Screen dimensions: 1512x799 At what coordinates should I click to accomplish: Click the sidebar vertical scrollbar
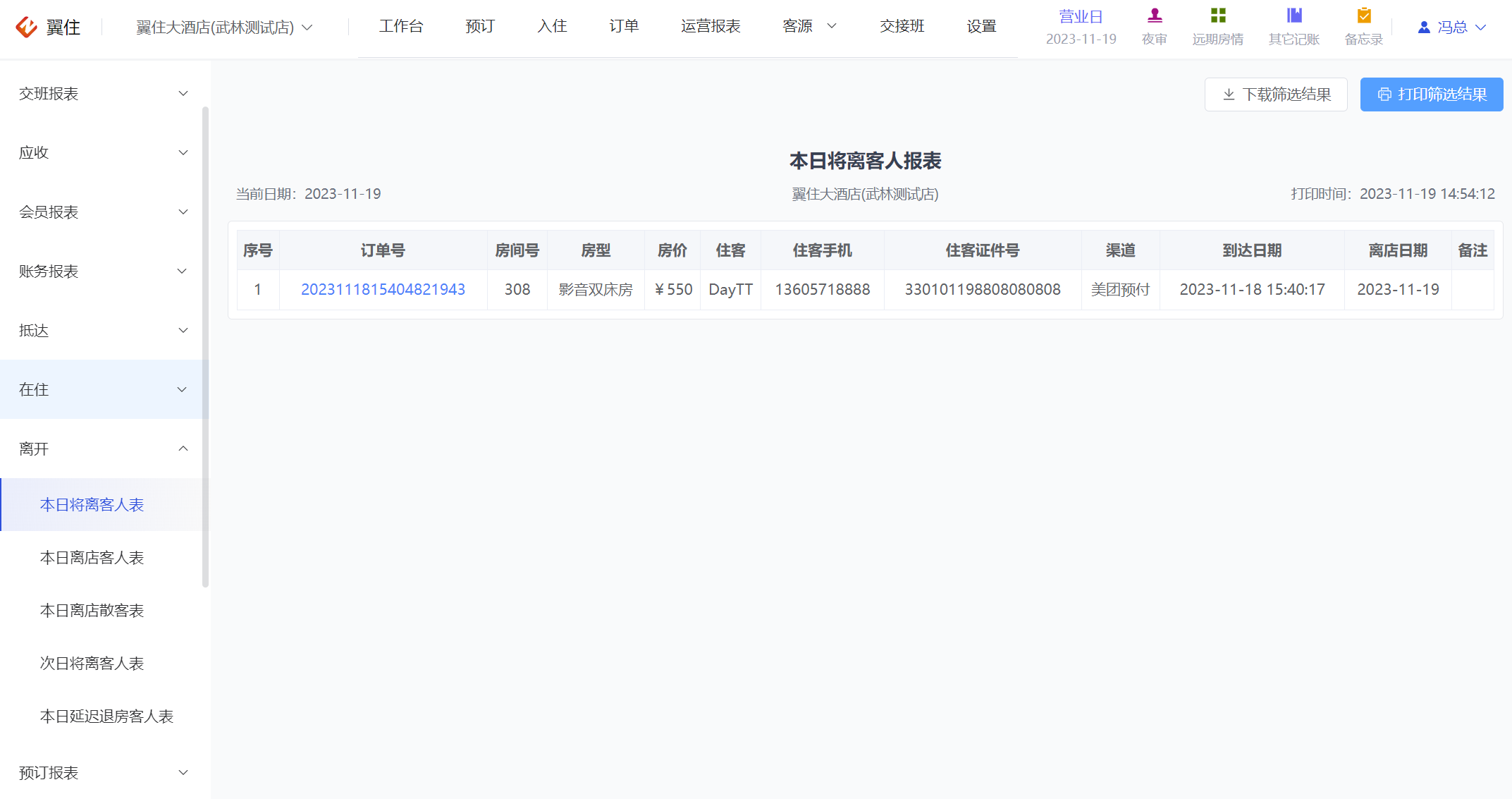pyautogui.click(x=205, y=346)
